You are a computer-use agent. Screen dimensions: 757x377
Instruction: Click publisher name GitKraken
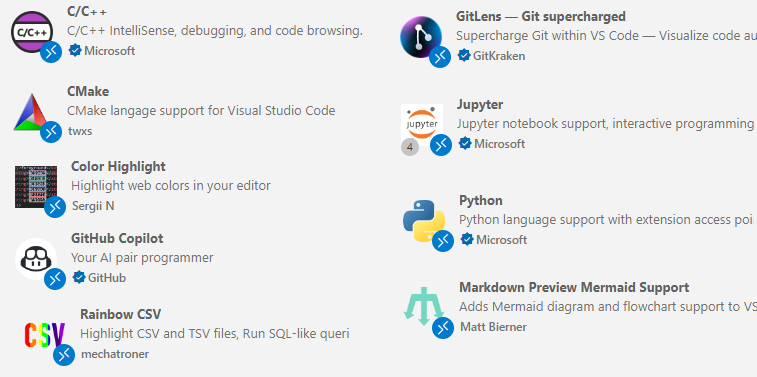coord(499,56)
